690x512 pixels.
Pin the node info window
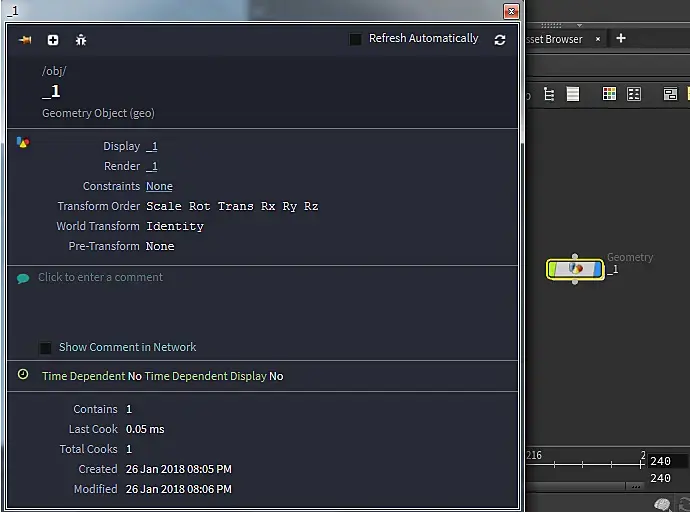coord(25,40)
